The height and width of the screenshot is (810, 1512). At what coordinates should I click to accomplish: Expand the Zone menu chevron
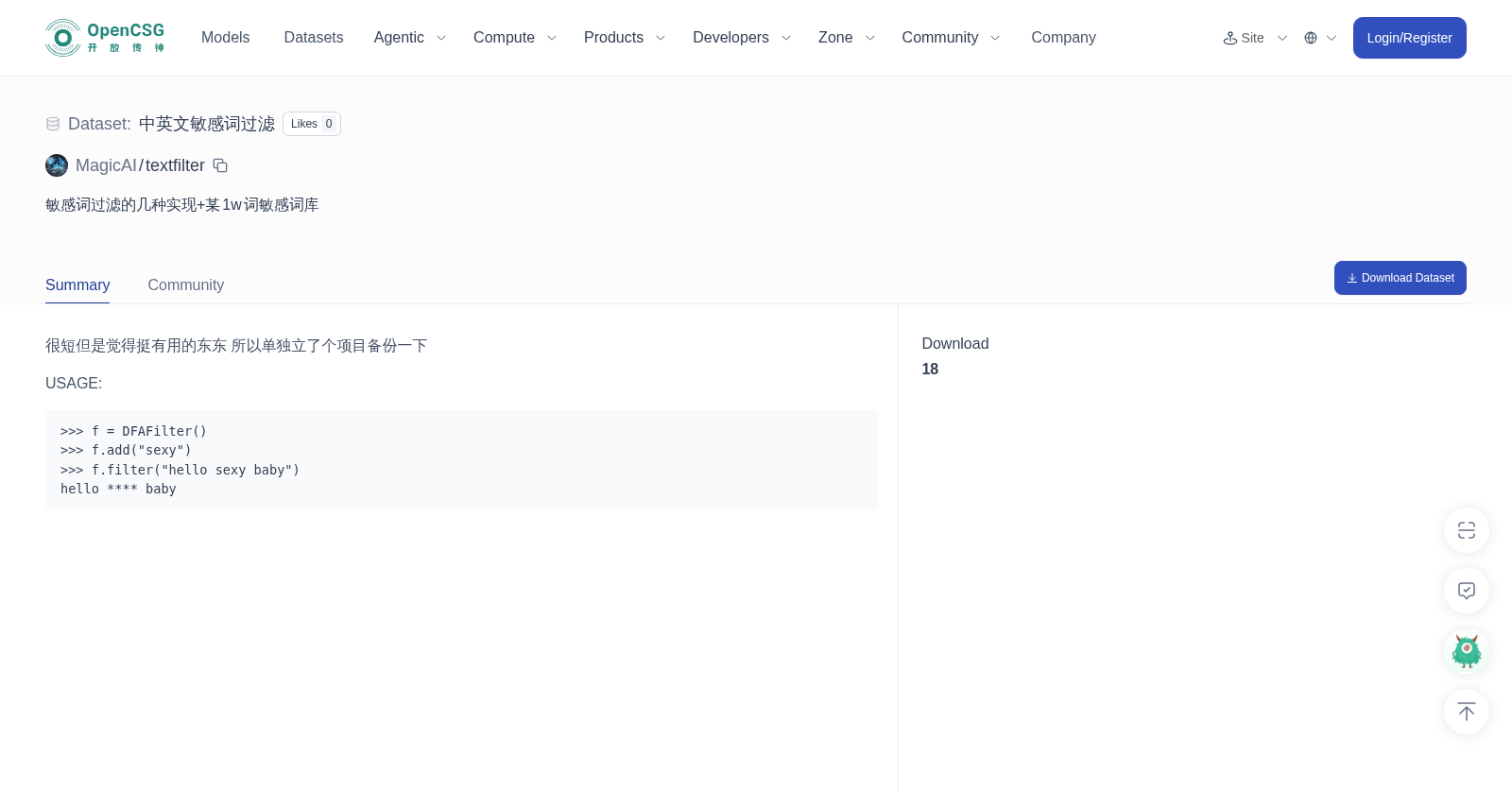coord(870,38)
